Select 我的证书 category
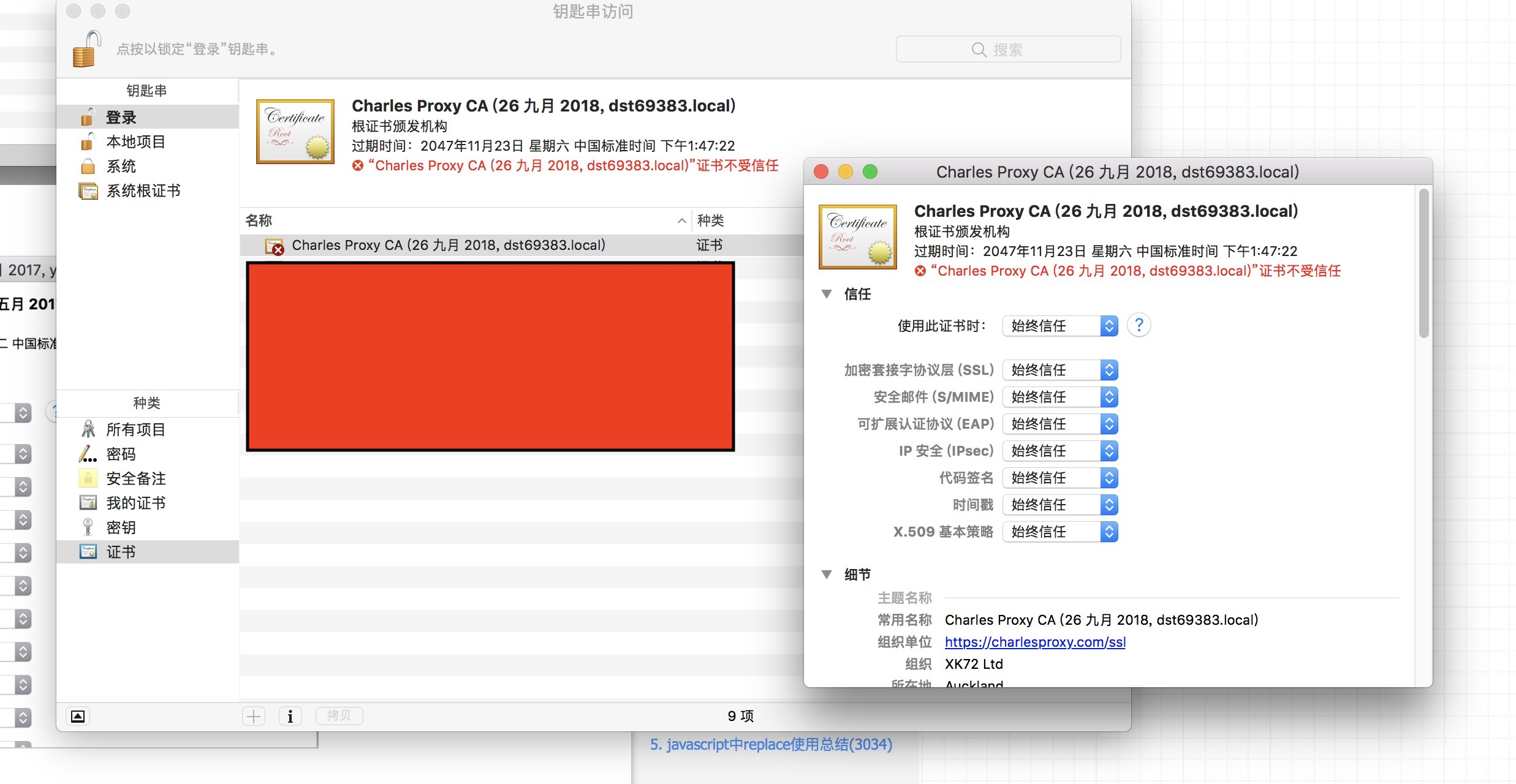 point(135,503)
